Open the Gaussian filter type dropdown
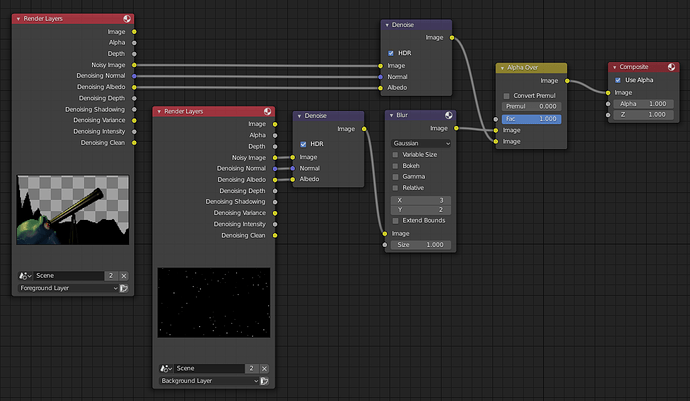The width and height of the screenshot is (690, 401). coord(421,143)
